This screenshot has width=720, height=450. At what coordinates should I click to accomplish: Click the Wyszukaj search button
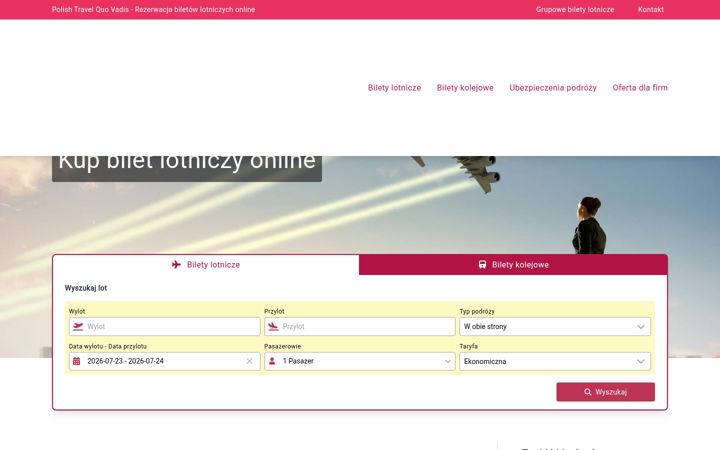click(606, 392)
